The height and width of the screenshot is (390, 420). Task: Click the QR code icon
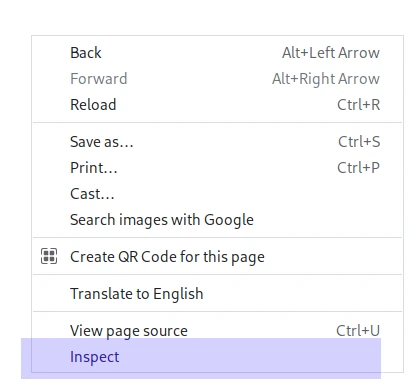tap(49, 256)
